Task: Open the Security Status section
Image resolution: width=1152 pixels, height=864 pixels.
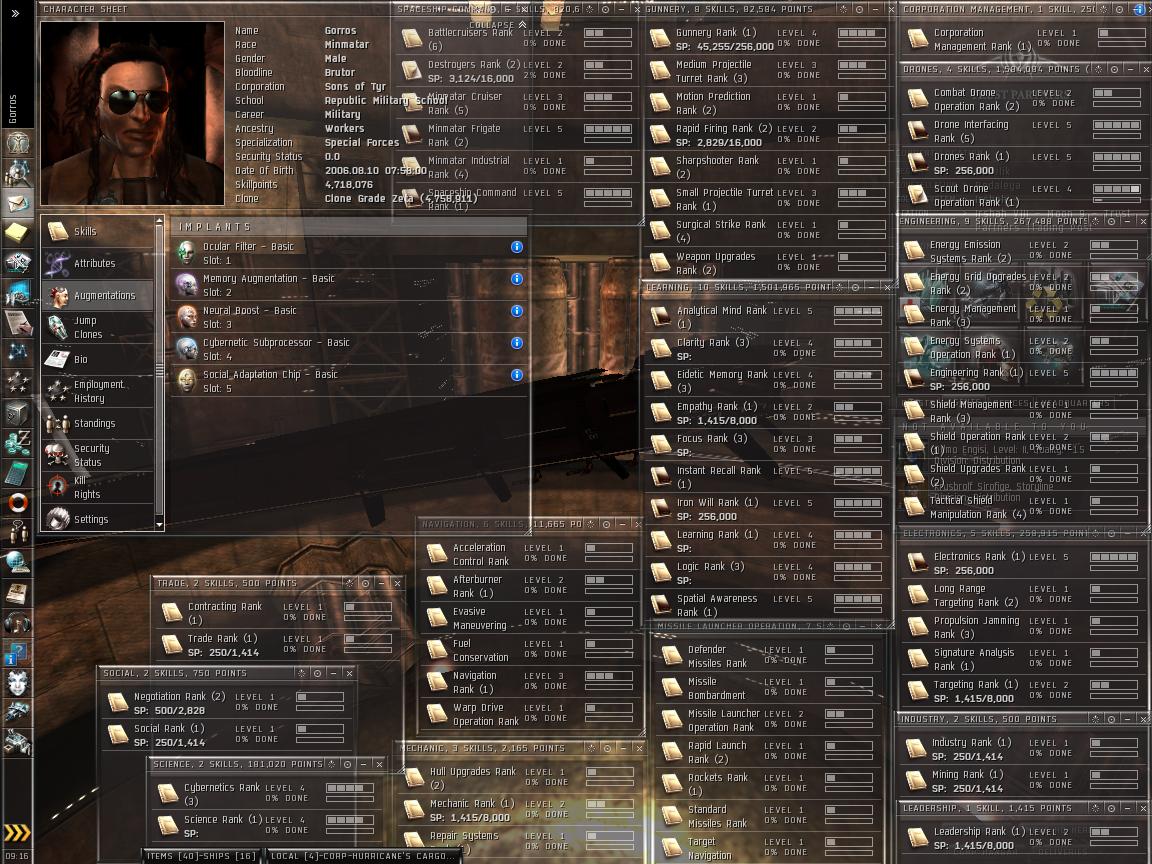Action: click(x=98, y=456)
